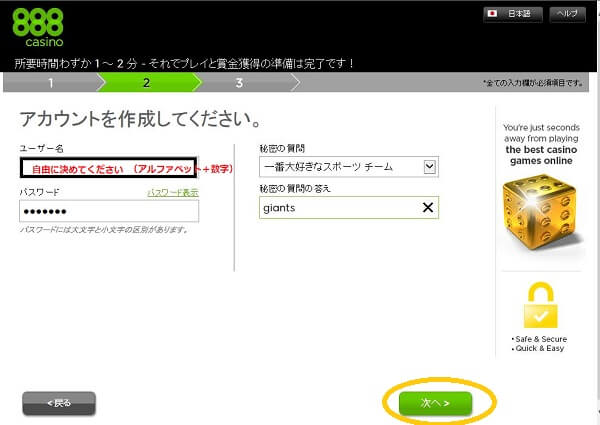Focus the パスワード password field
The width and height of the screenshot is (600, 425).
click(109, 211)
